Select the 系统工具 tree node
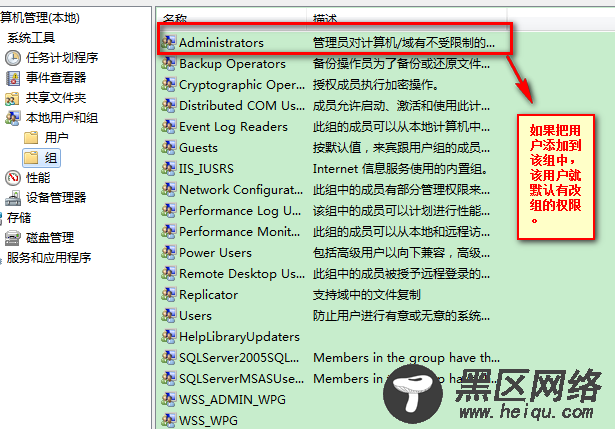The image size is (615, 429). [x=31, y=38]
